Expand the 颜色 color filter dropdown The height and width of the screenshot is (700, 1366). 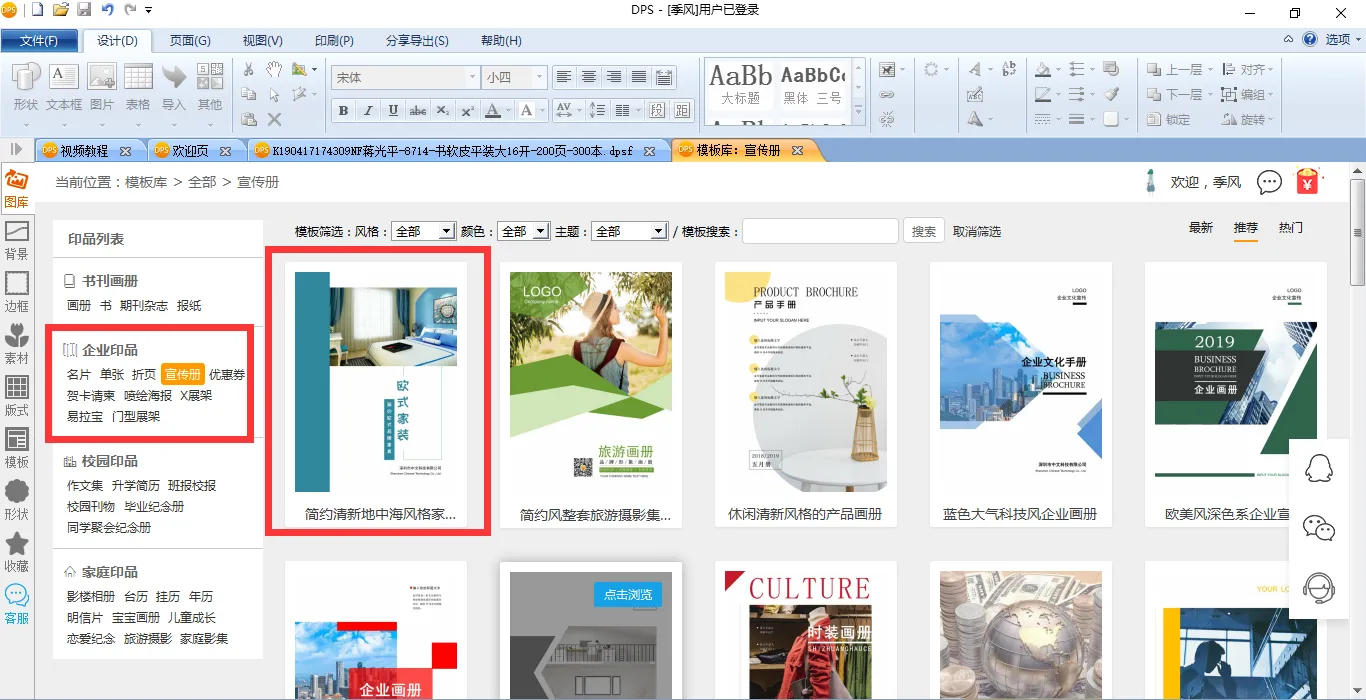[523, 231]
